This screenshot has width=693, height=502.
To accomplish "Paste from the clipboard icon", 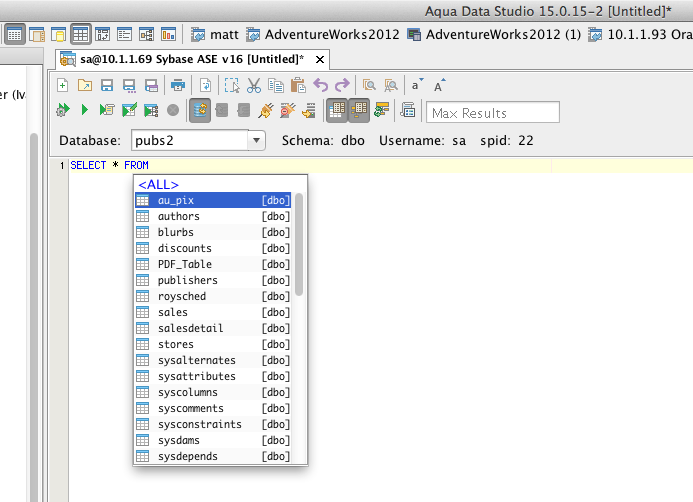I will [298, 85].
